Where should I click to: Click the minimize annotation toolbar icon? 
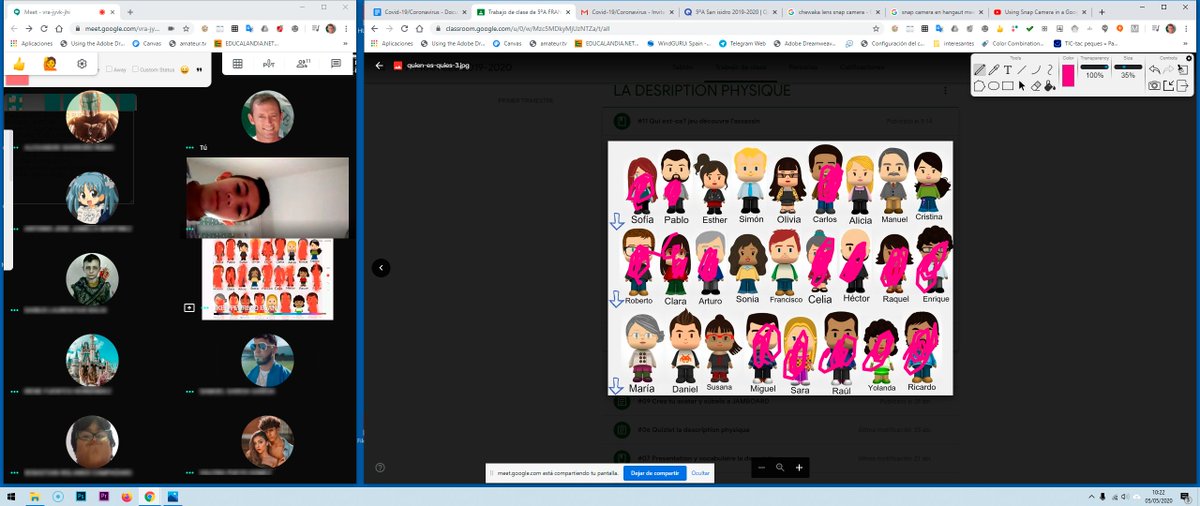coord(1169,86)
